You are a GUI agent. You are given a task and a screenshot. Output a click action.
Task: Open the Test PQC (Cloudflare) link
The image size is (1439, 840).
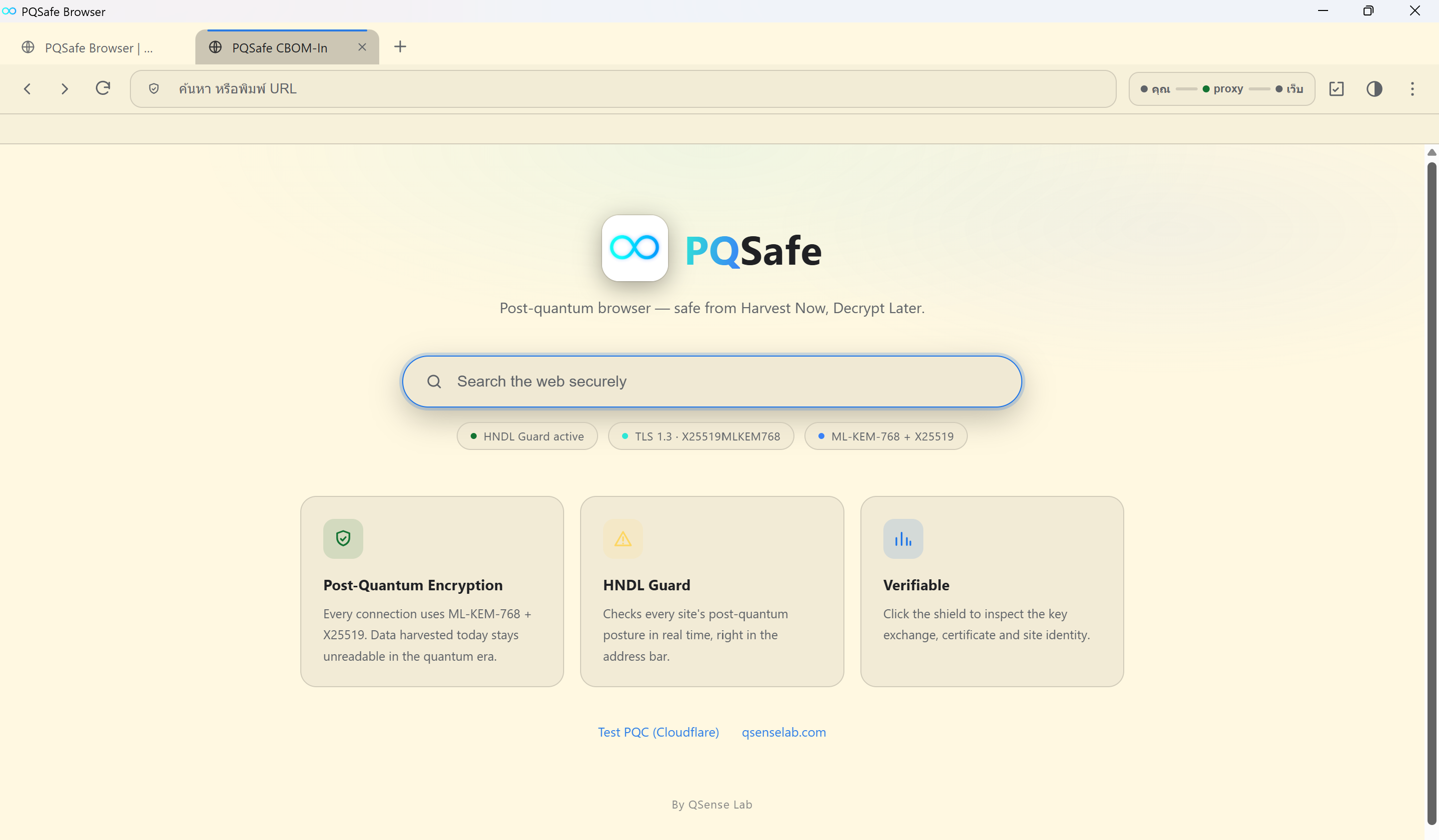tap(659, 732)
